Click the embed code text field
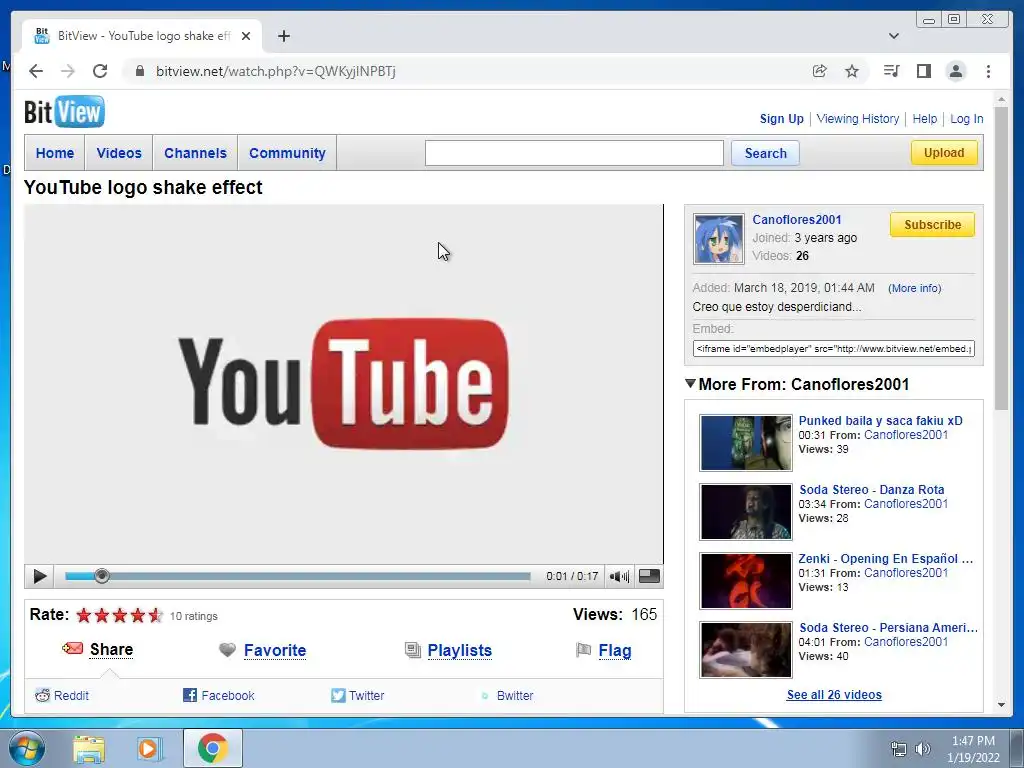The image size is (1024, 768). (x=833, y=349)
